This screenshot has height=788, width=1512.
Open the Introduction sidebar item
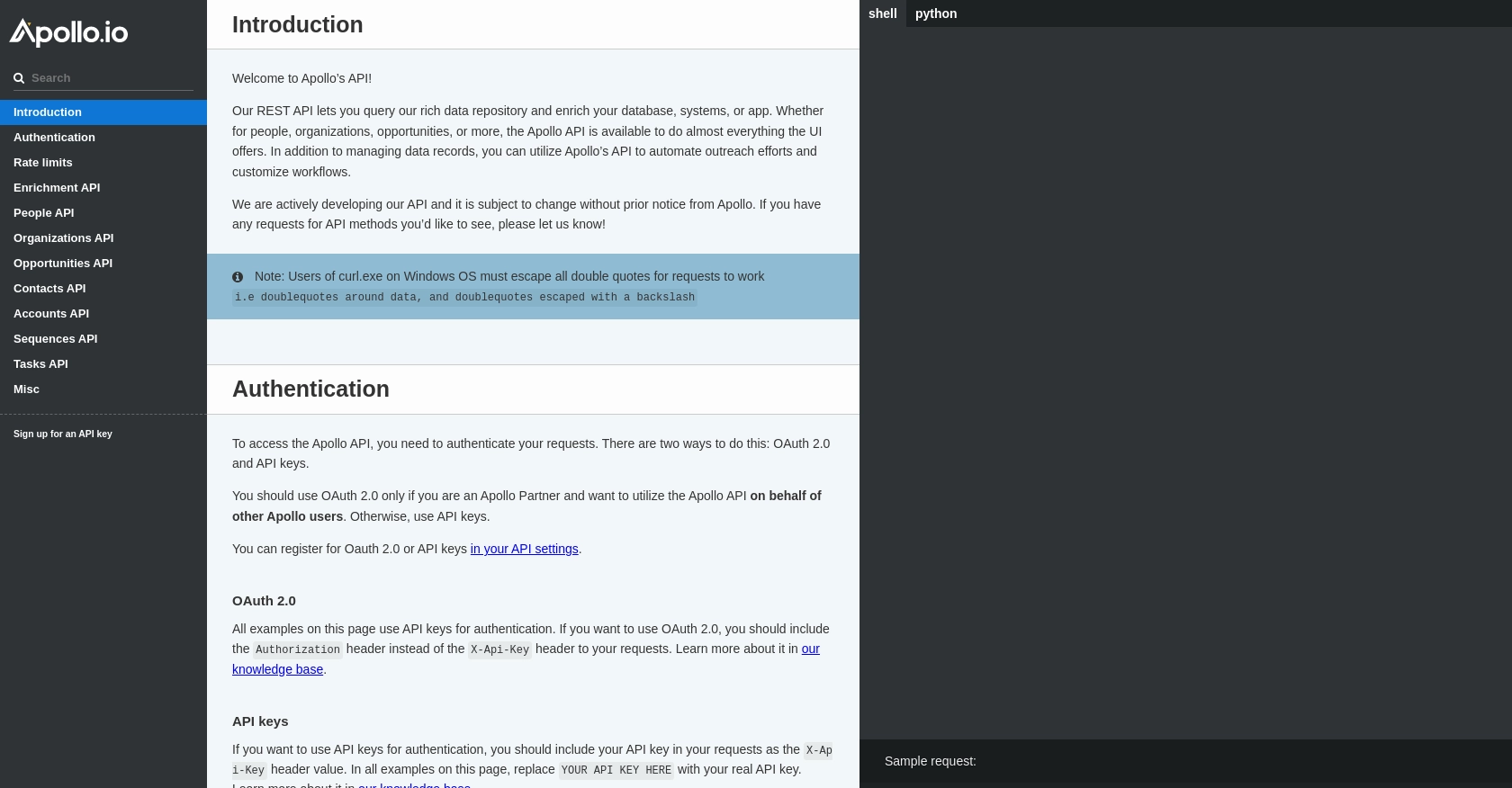[103, 112]
